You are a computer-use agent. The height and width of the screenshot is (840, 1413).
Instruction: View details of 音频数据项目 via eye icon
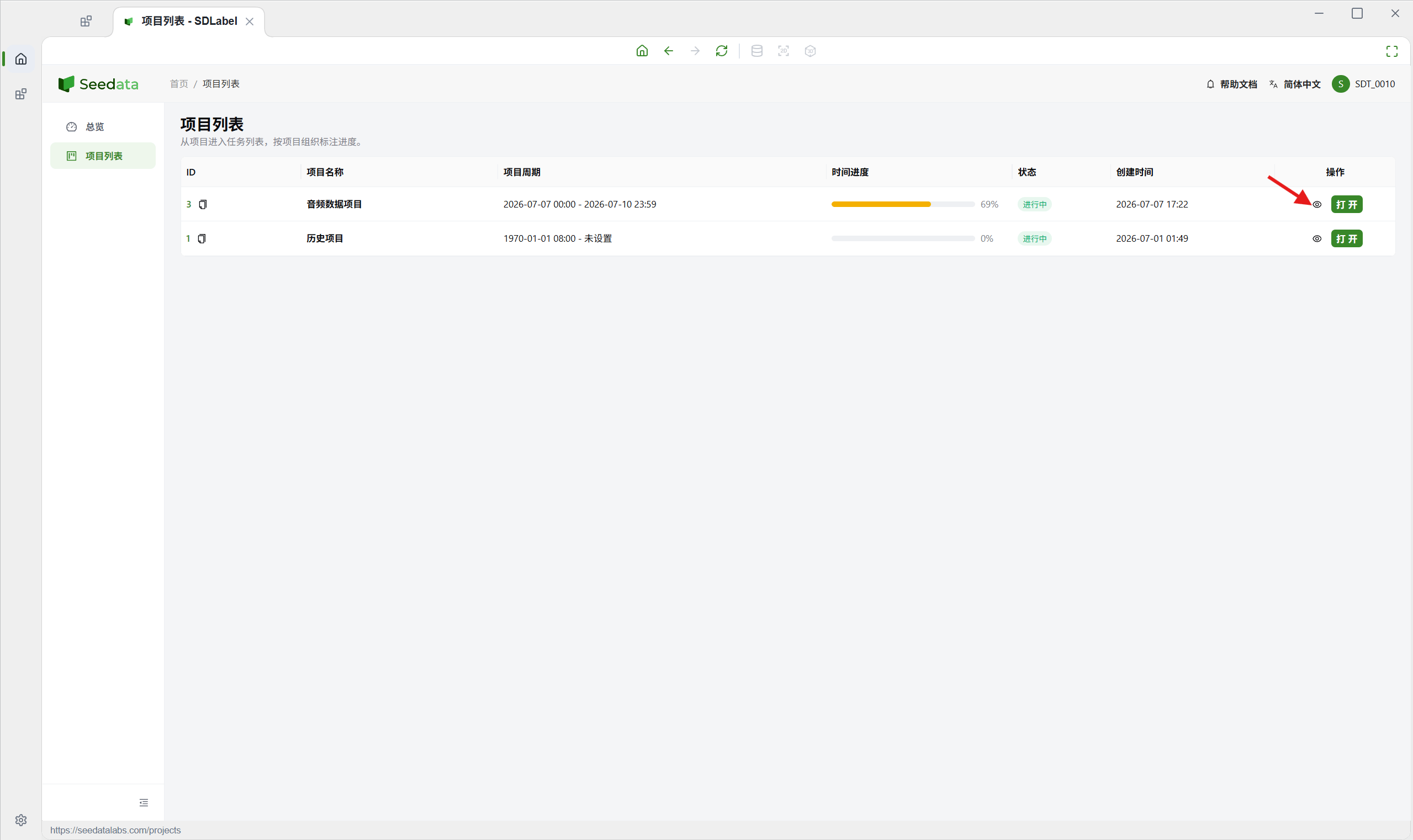(x=1317, y=204)
